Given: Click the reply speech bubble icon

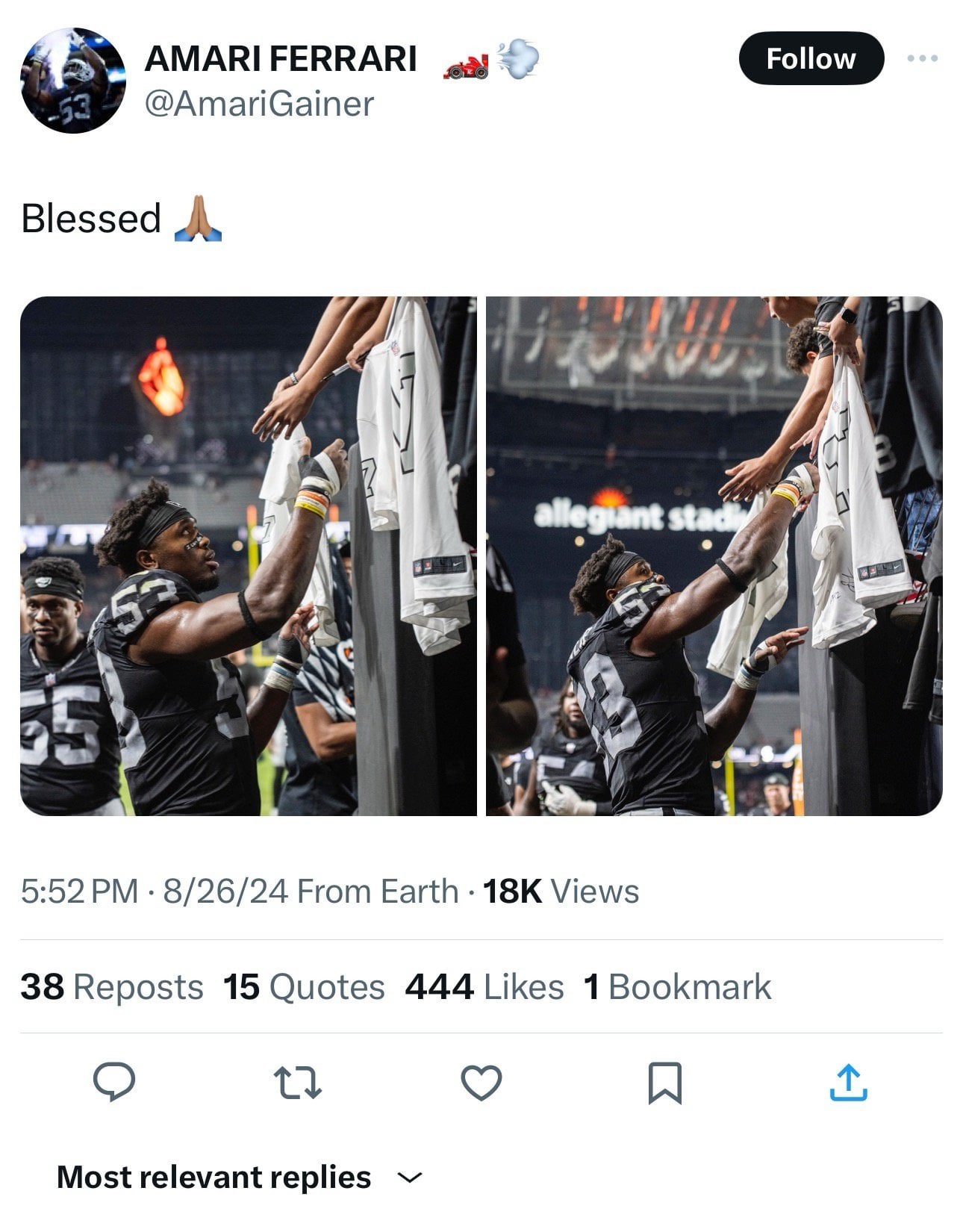Looking at the screenshot, I should click(x=113, y=1082).
